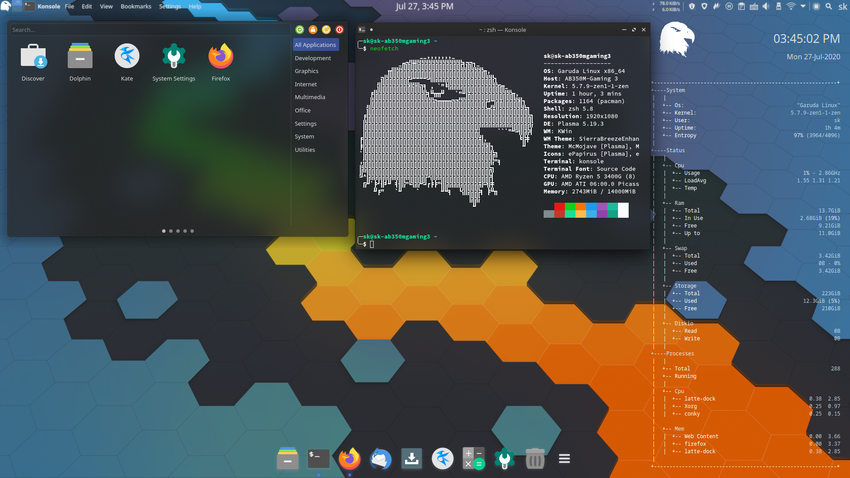Screen dimensions: 850x478
Task: Click the Konsole window icon in the title bar
Action: [362, 30]
